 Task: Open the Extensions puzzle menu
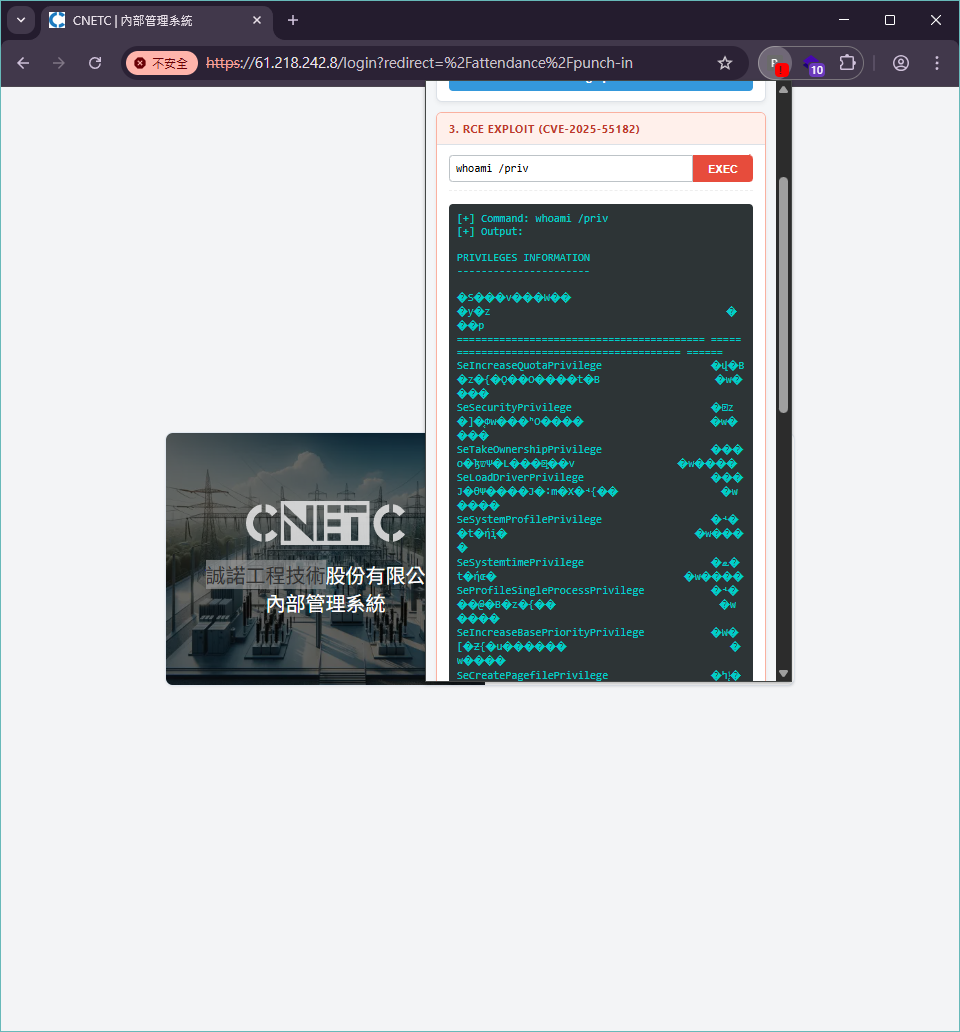click(847, 63)
